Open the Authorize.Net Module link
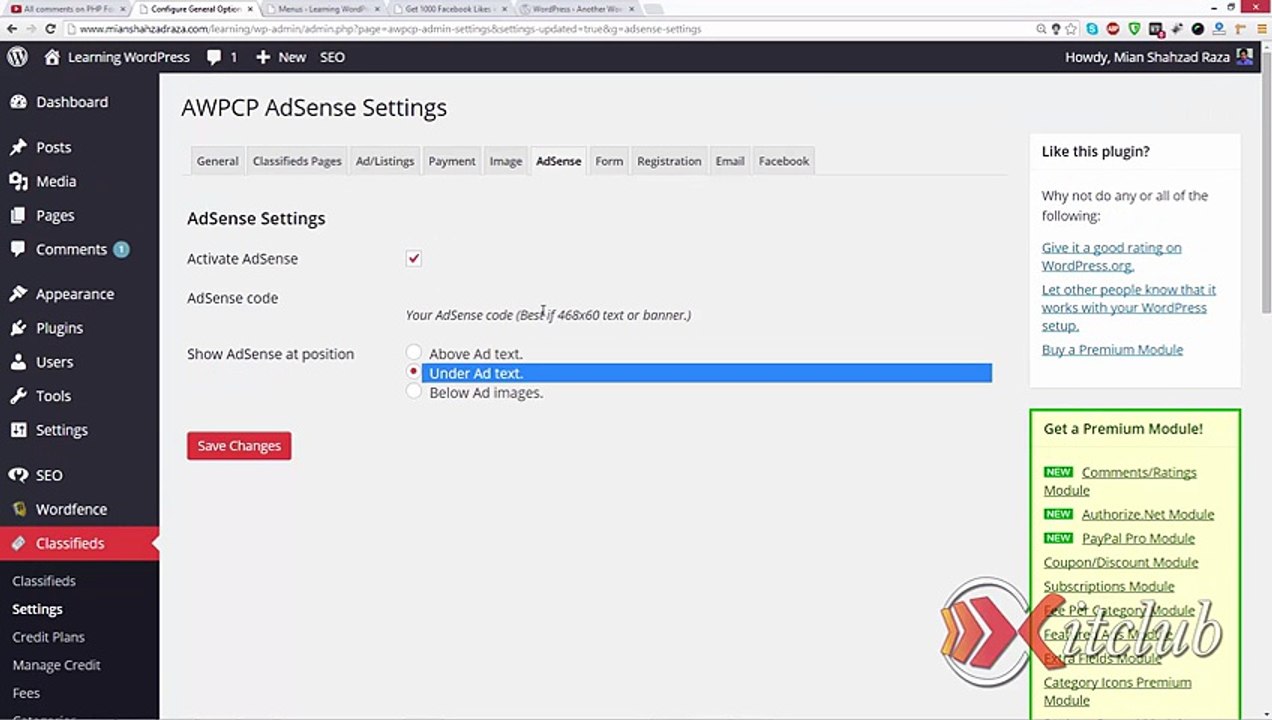1272x720 pixels. pyautogui.click(x=1147, y=514)
